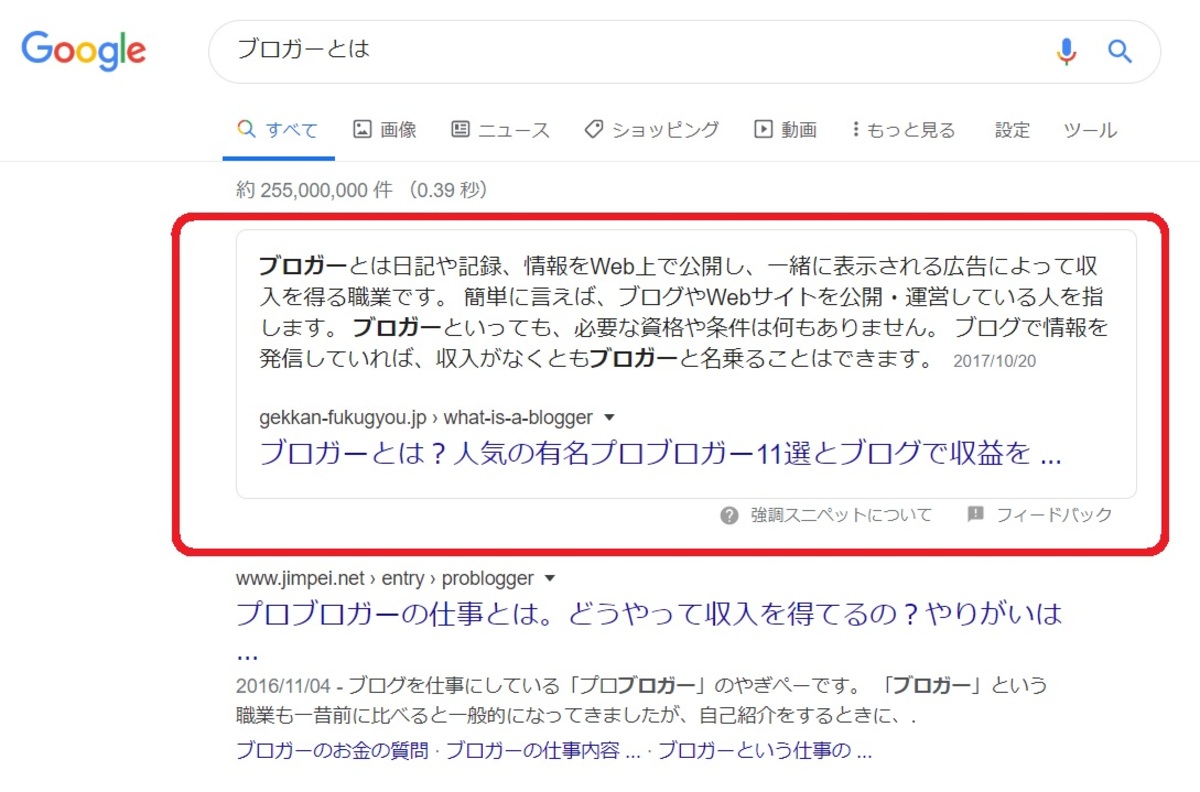The image size is (1200, 792).
Task: Open the ショッピング tab
Action: tap(652, 130)
